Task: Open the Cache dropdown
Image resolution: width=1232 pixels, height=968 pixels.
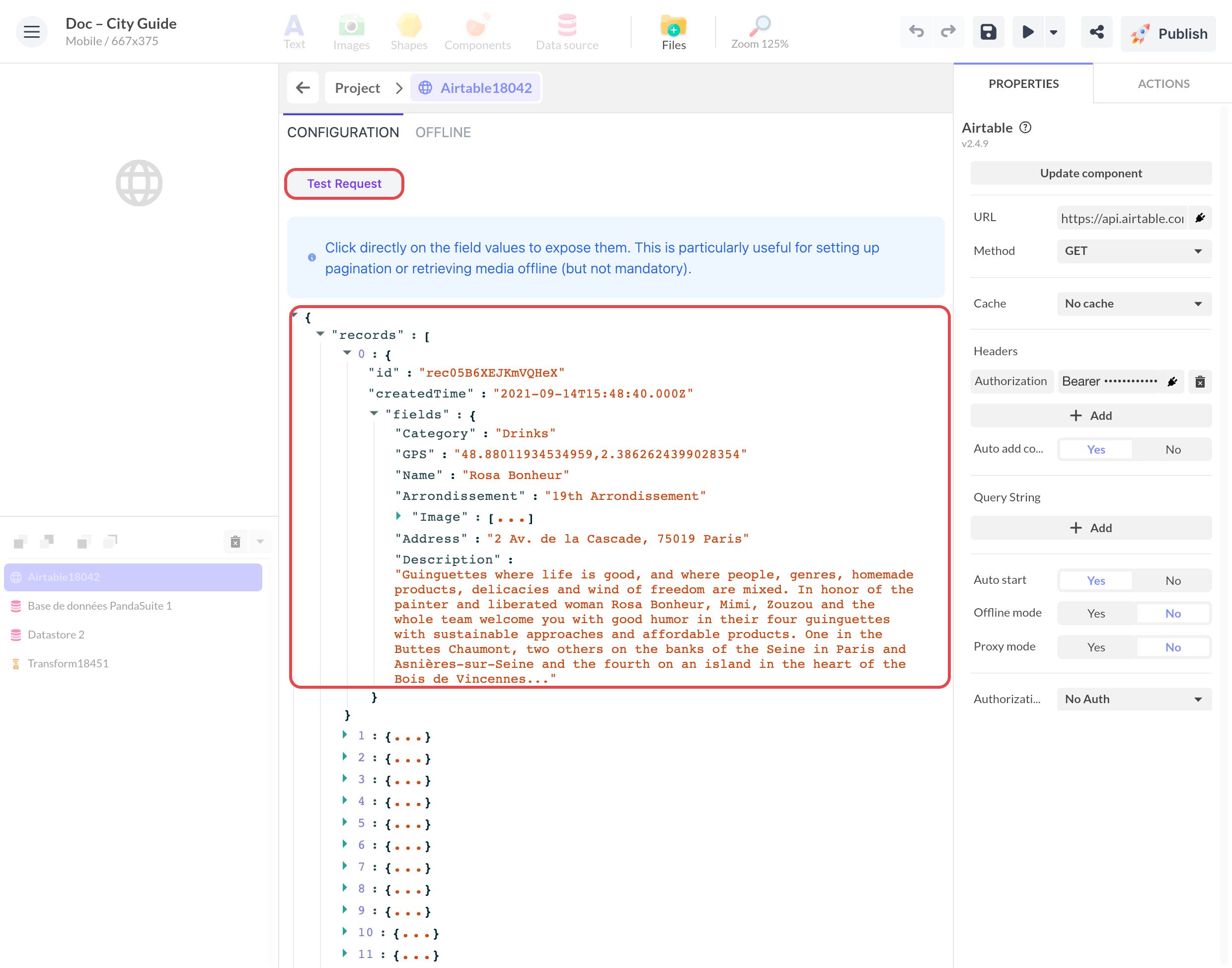Action: click(1134, 304)
